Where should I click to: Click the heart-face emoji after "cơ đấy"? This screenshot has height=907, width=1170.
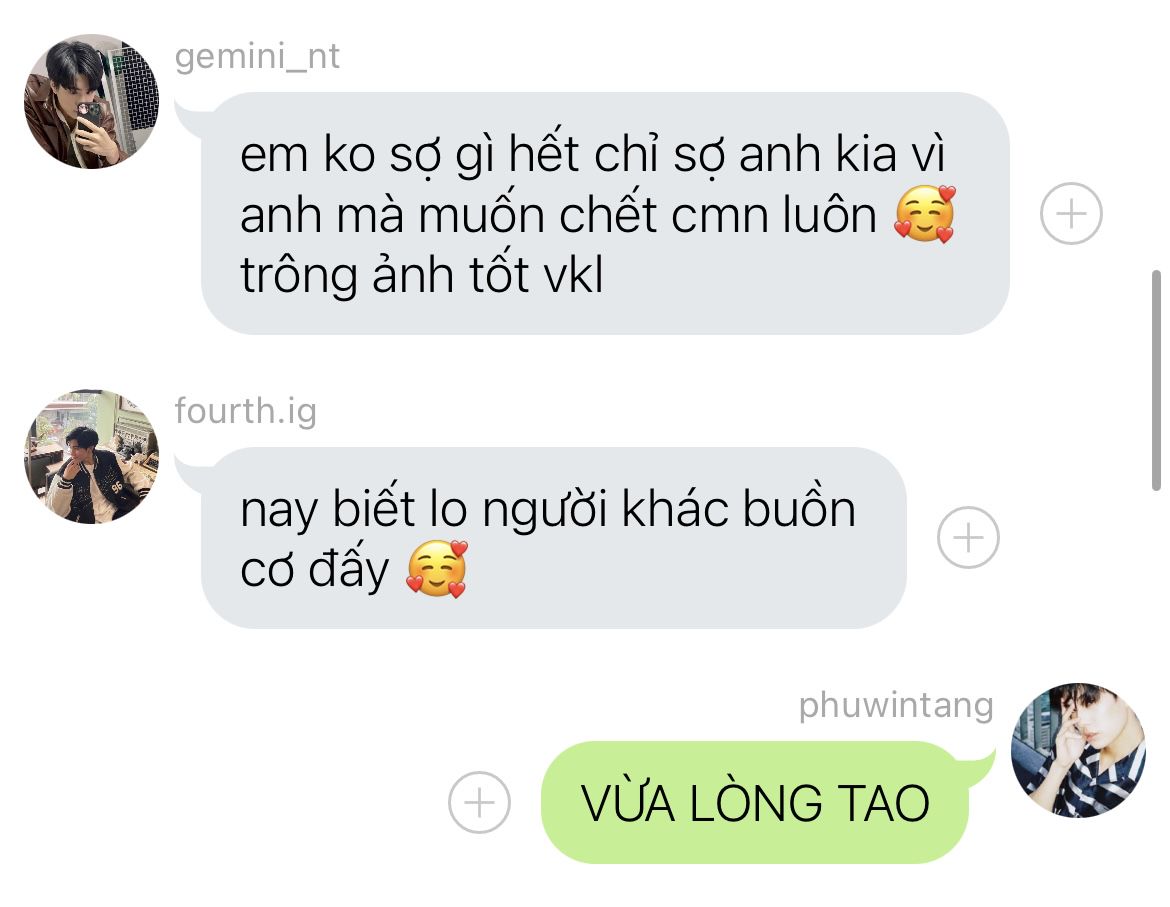pyautogui.click(x=437, y=569)
